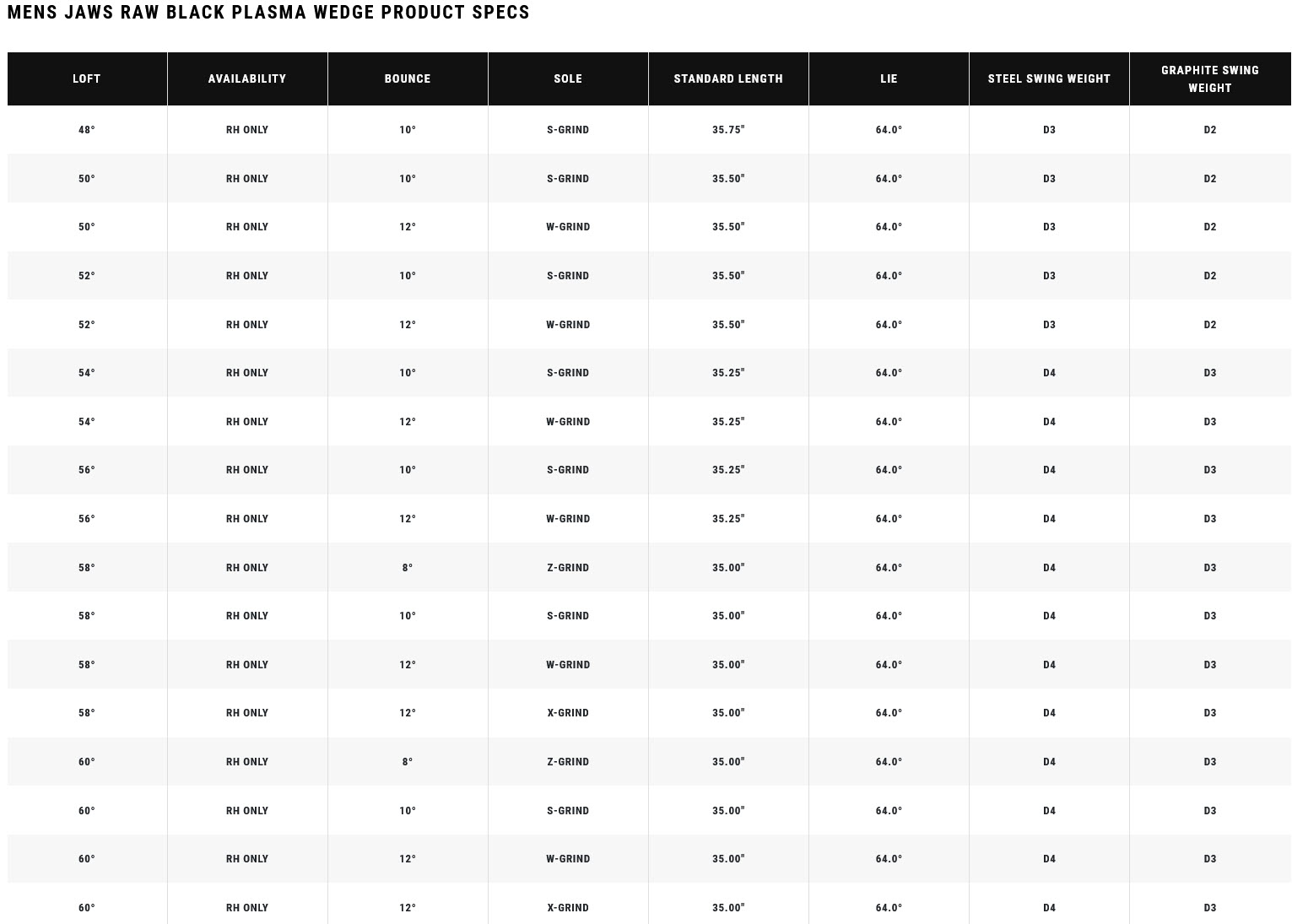Click the STEEL SWING WEIGHT header
1292x924 pixels.
tap(1049, 78)
